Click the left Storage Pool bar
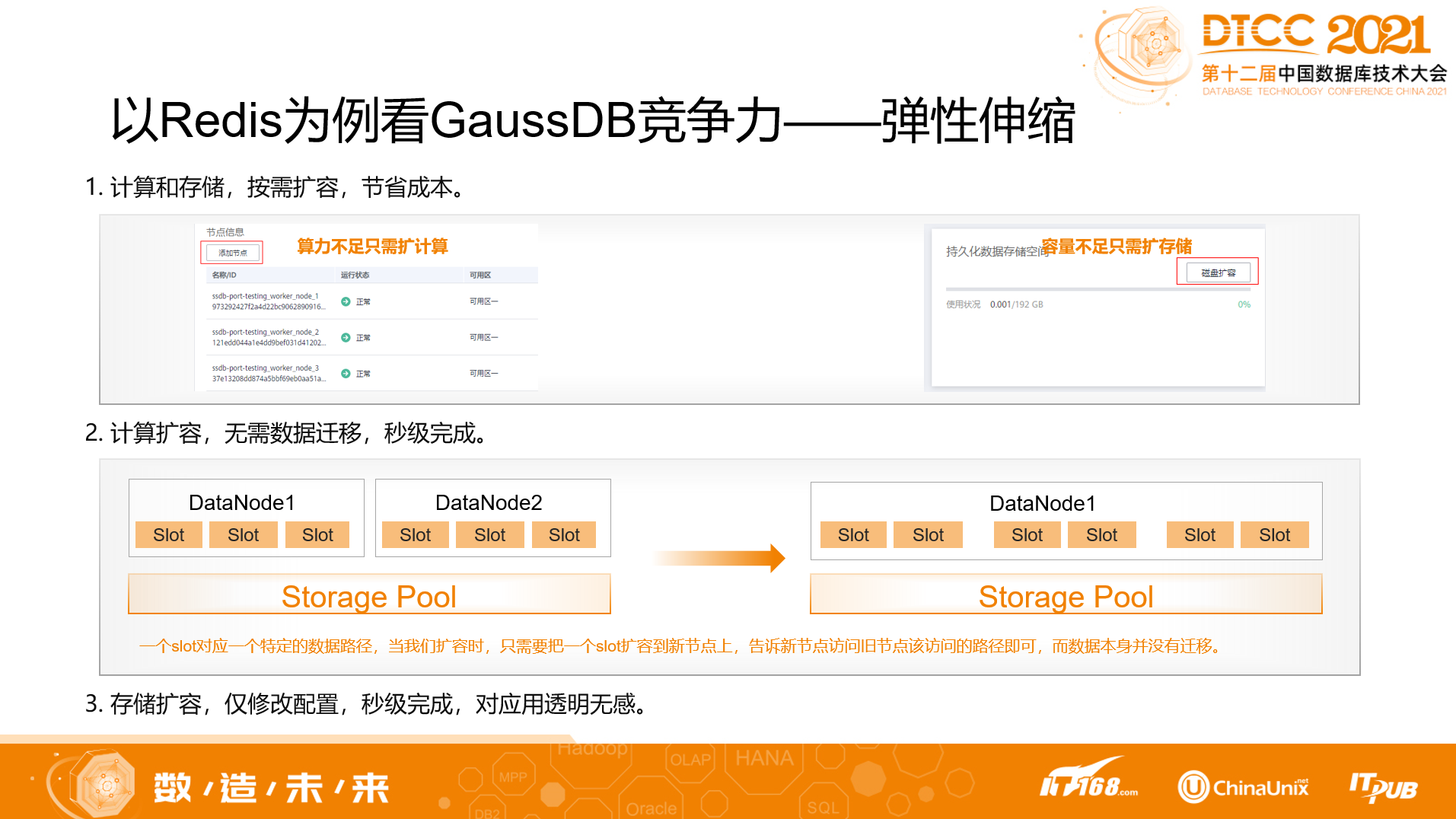 pyautogui.click(x=368, y=596)
